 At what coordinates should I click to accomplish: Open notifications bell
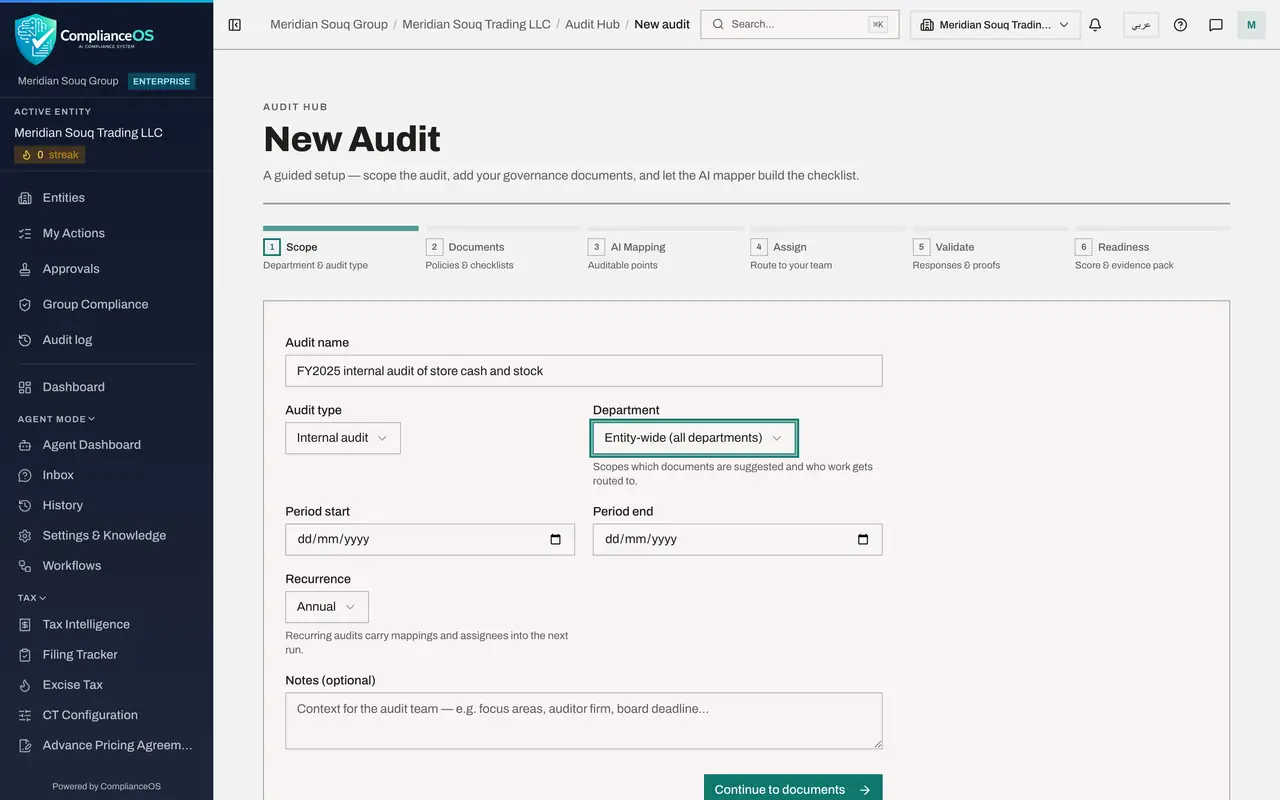click(1095, 25)
